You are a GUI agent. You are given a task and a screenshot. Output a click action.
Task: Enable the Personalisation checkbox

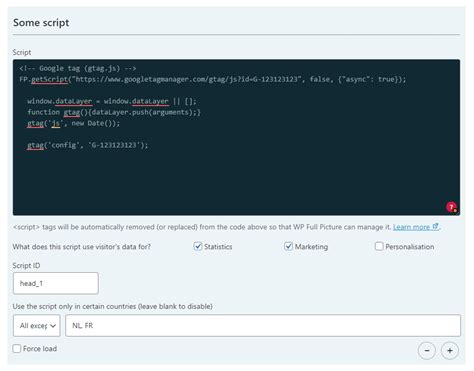379,246
